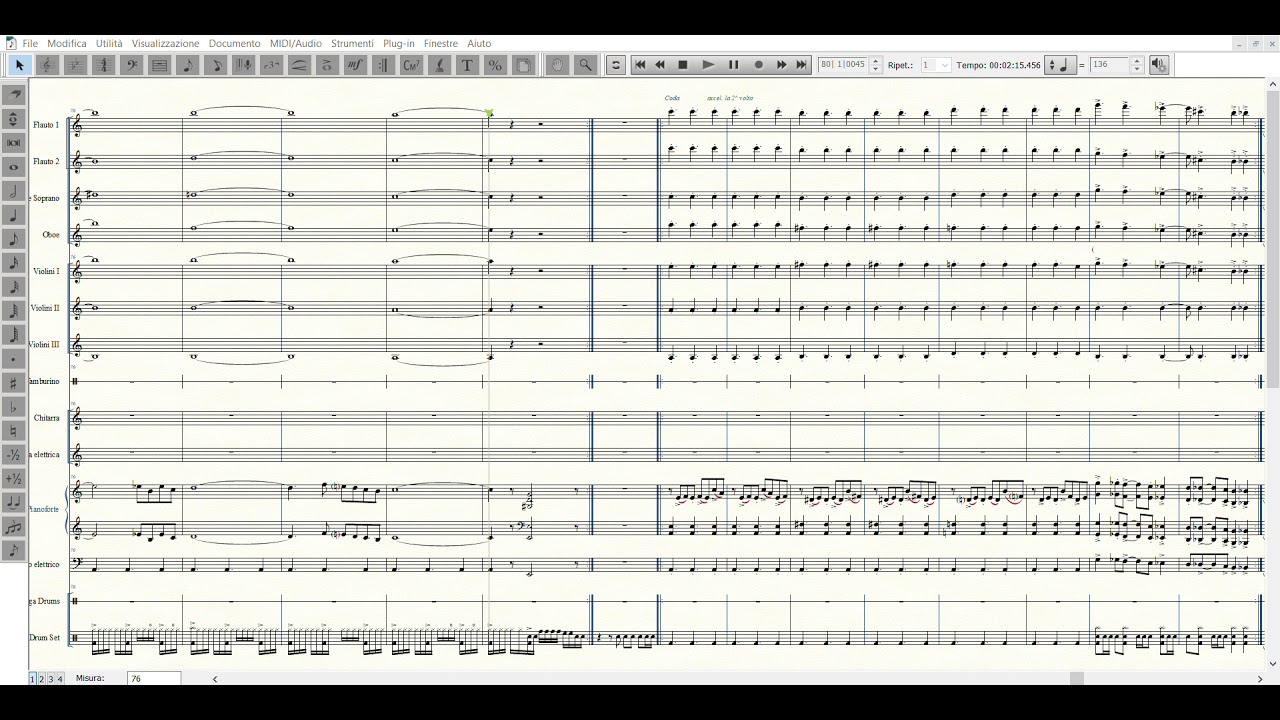Step the measure counter spinner

[876, 65]
